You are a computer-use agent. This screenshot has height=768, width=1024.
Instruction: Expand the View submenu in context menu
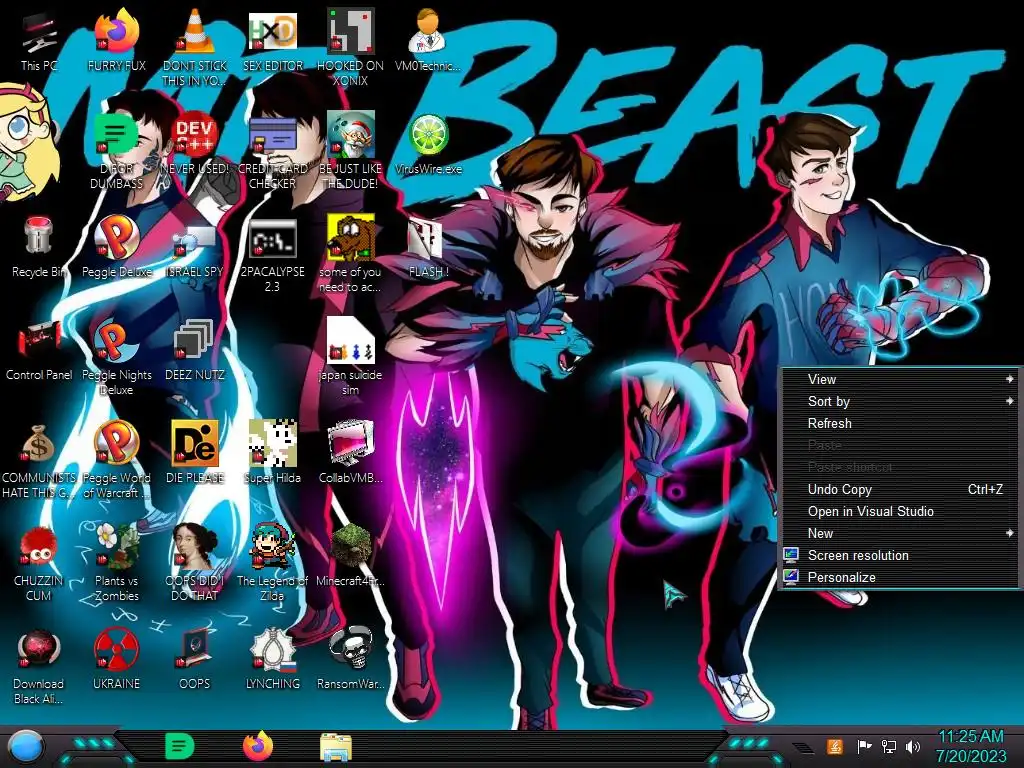point(900,379)
